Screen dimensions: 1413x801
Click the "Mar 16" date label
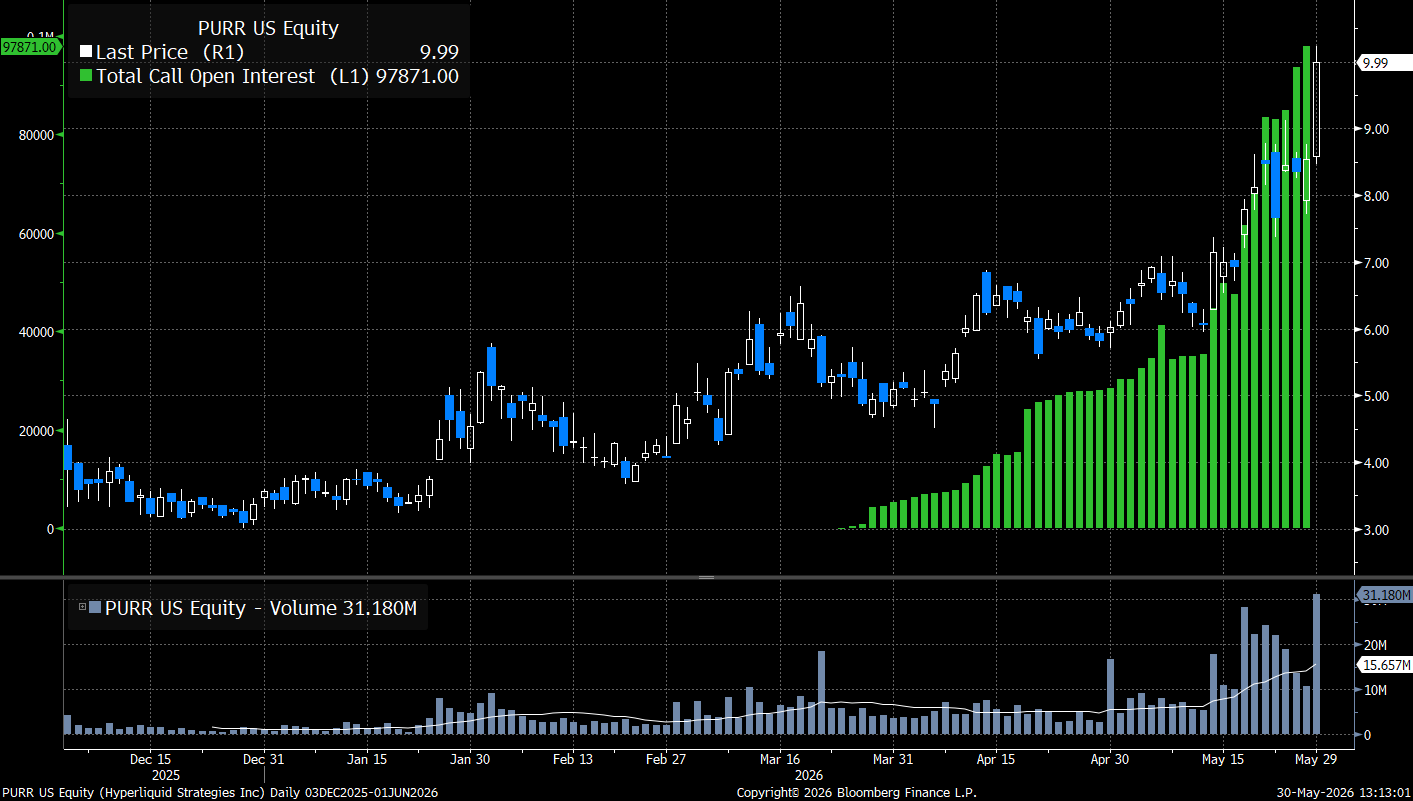(780, 759)
